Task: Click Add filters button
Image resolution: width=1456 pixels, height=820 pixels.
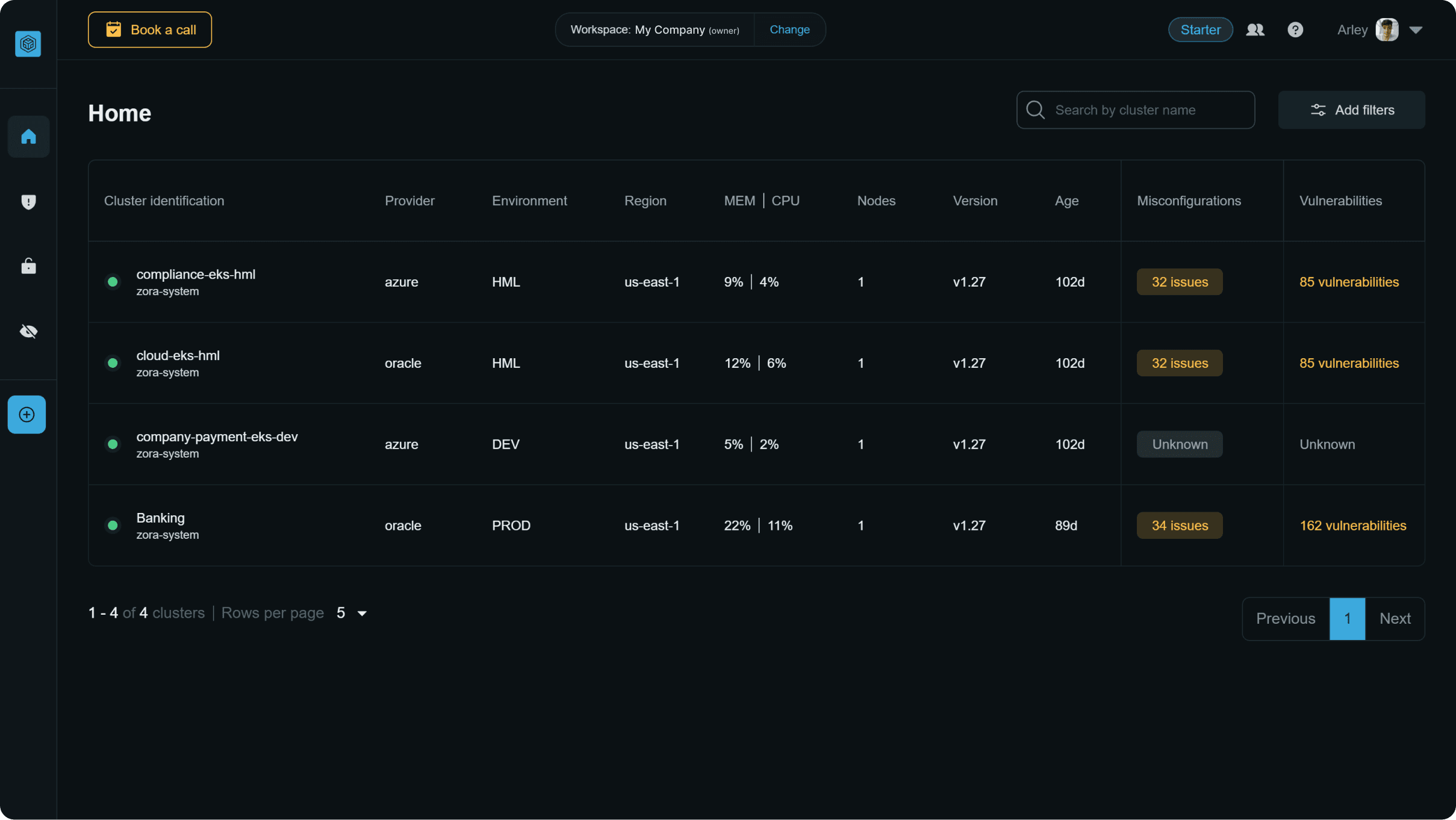Action: (x=1351, y=110)
